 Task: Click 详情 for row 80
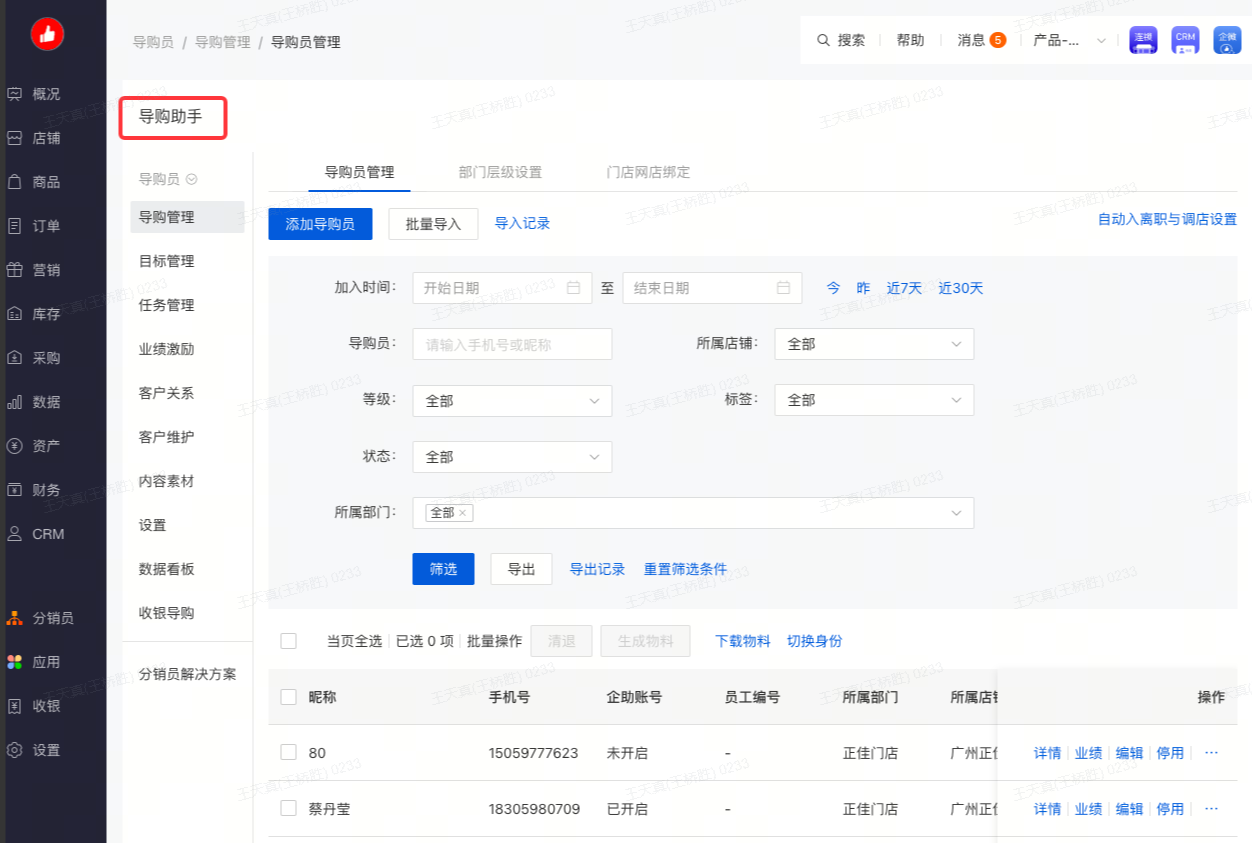(1047, 753)
